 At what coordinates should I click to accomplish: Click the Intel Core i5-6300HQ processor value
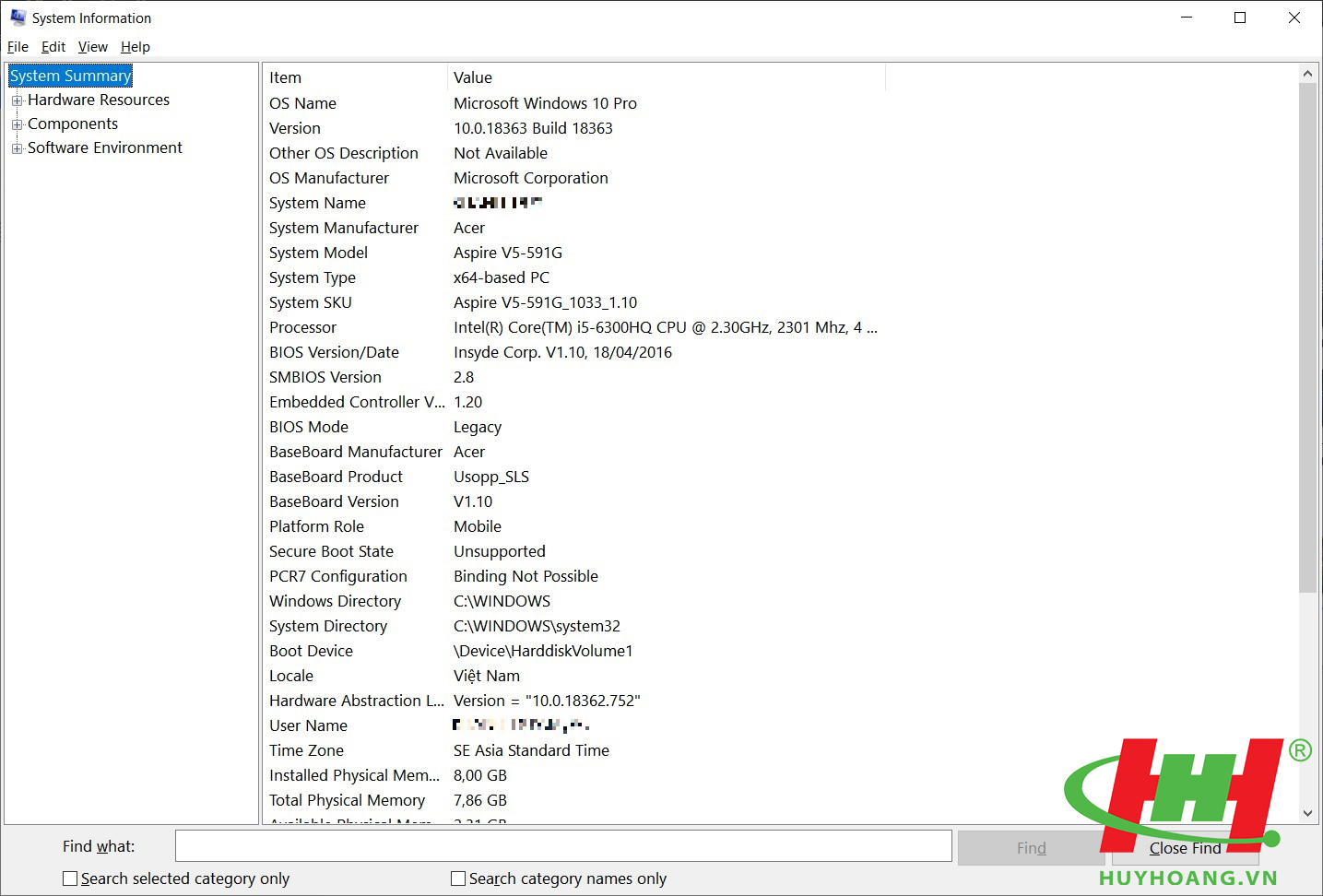click(x=666, y=327)
